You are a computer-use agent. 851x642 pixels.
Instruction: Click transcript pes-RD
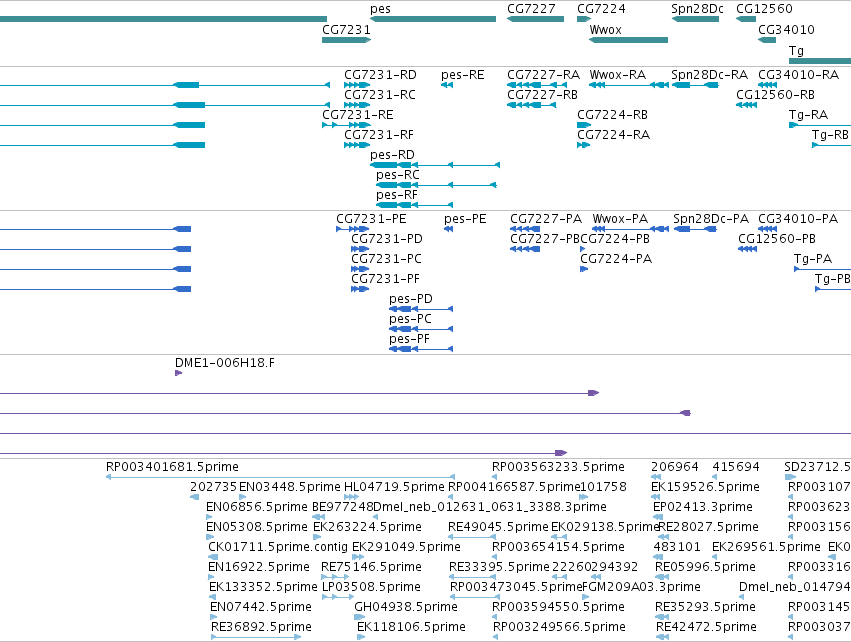[392, 155]
